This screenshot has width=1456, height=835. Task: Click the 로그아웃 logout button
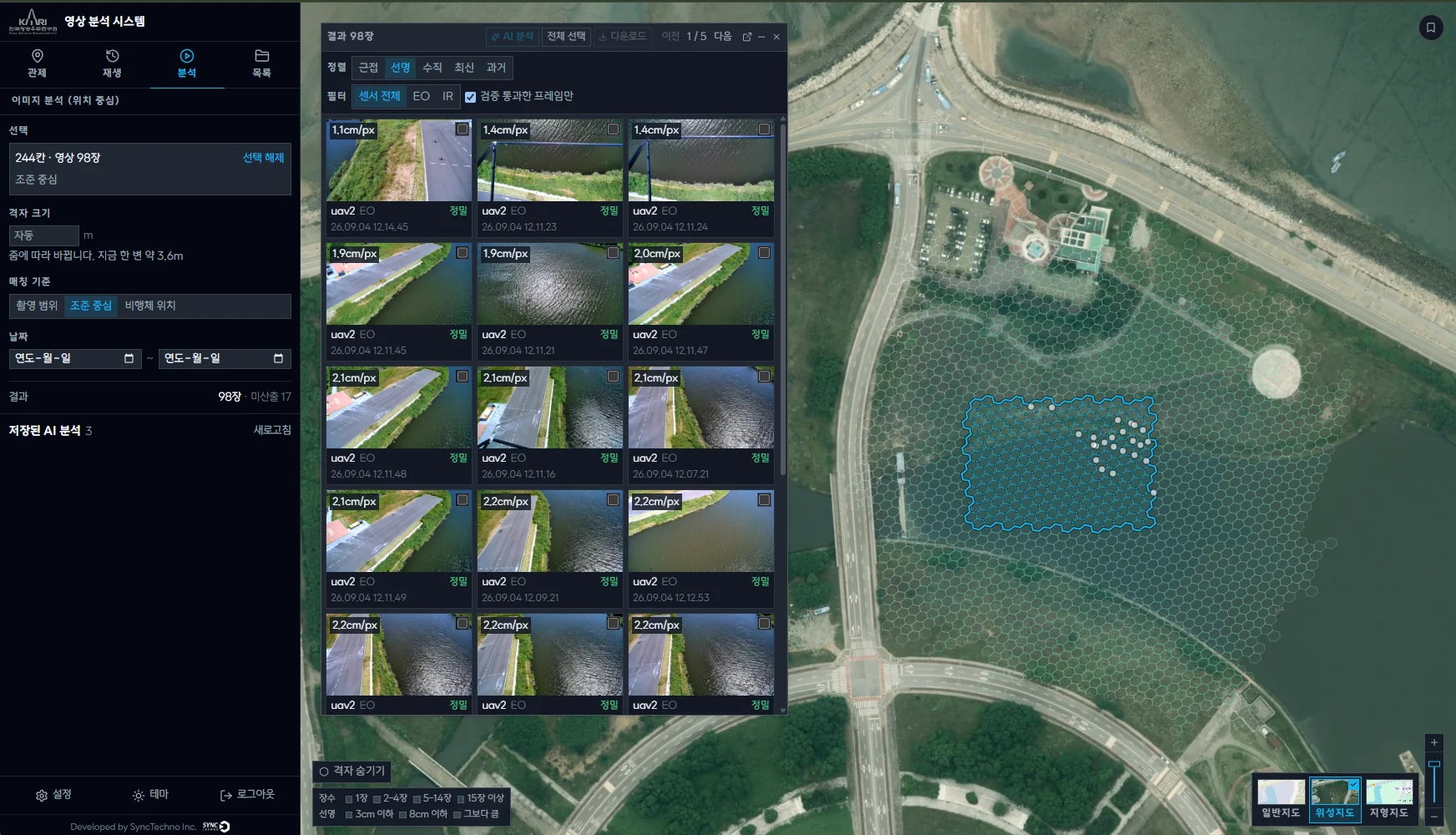pos(247,795)
